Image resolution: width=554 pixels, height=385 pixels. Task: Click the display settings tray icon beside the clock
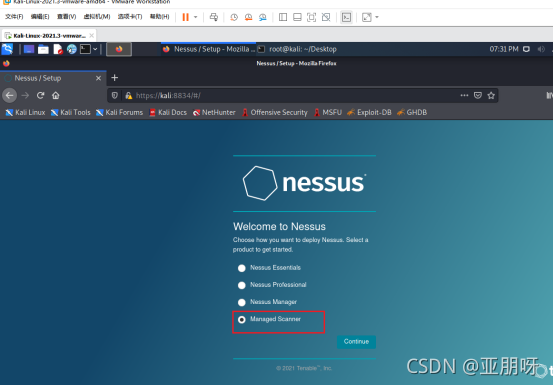pos(526,49)
